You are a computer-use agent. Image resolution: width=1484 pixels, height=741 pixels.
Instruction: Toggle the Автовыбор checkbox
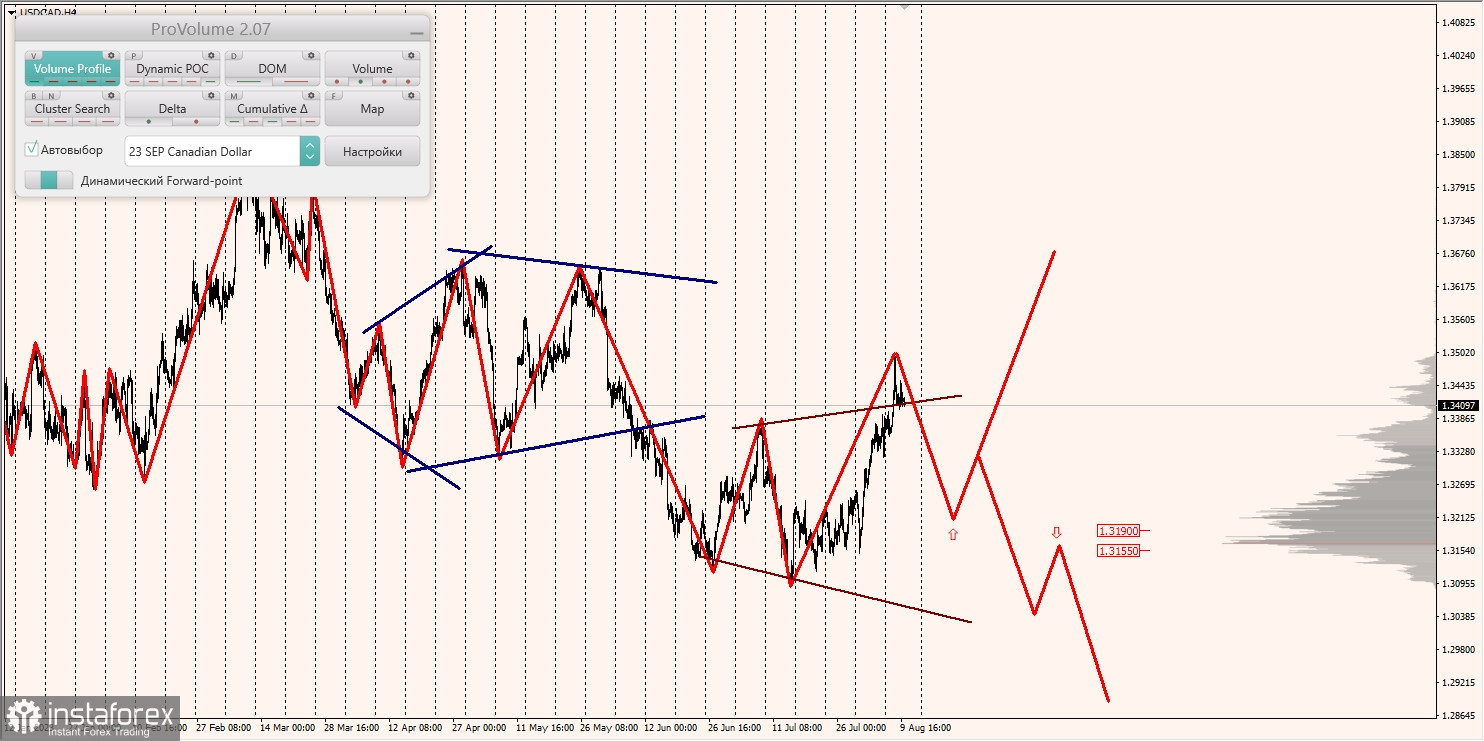click(32, 148)
